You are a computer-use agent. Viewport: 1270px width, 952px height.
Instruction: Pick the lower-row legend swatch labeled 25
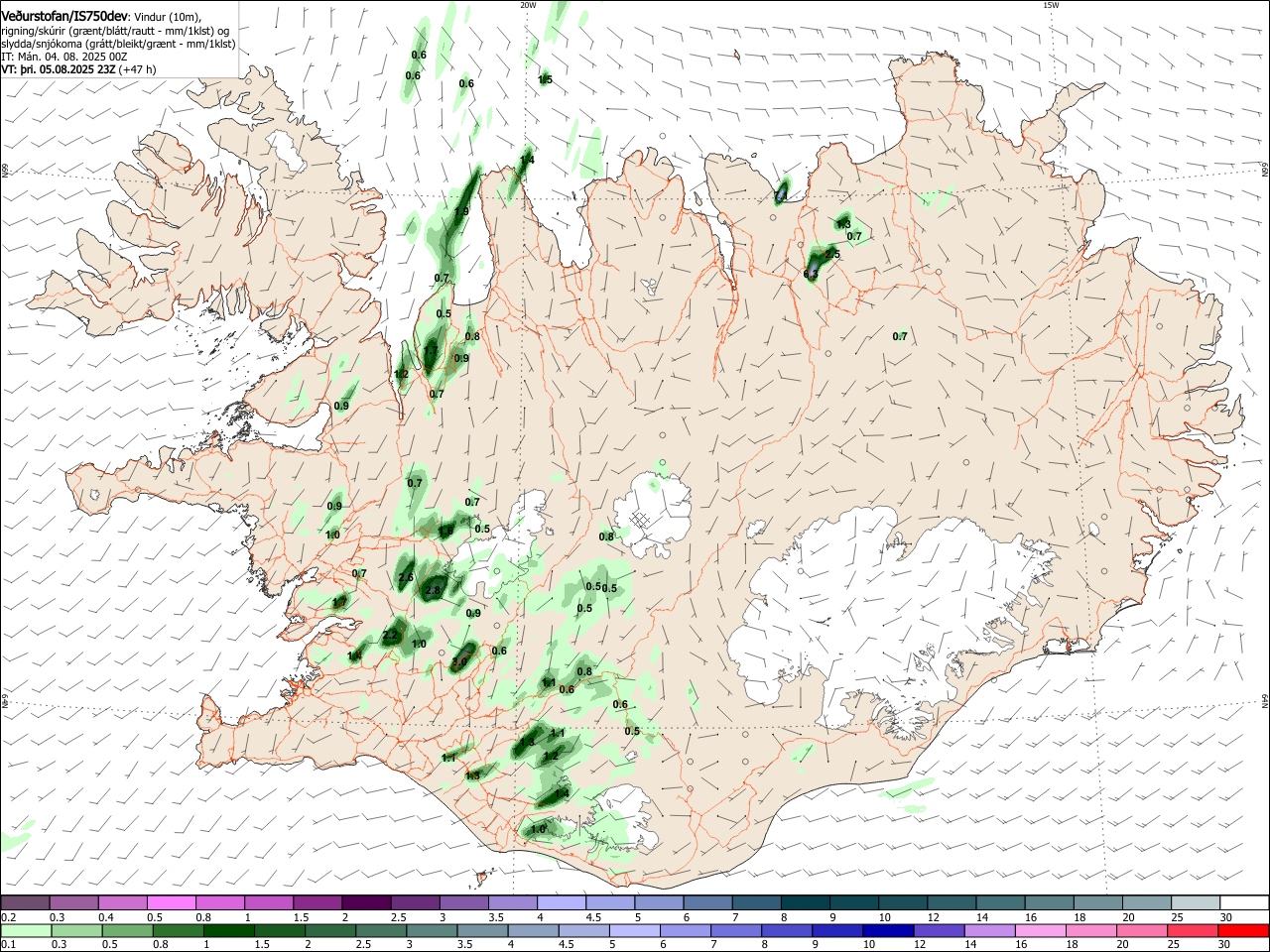pyautogui.click(x=1194, y=931)
